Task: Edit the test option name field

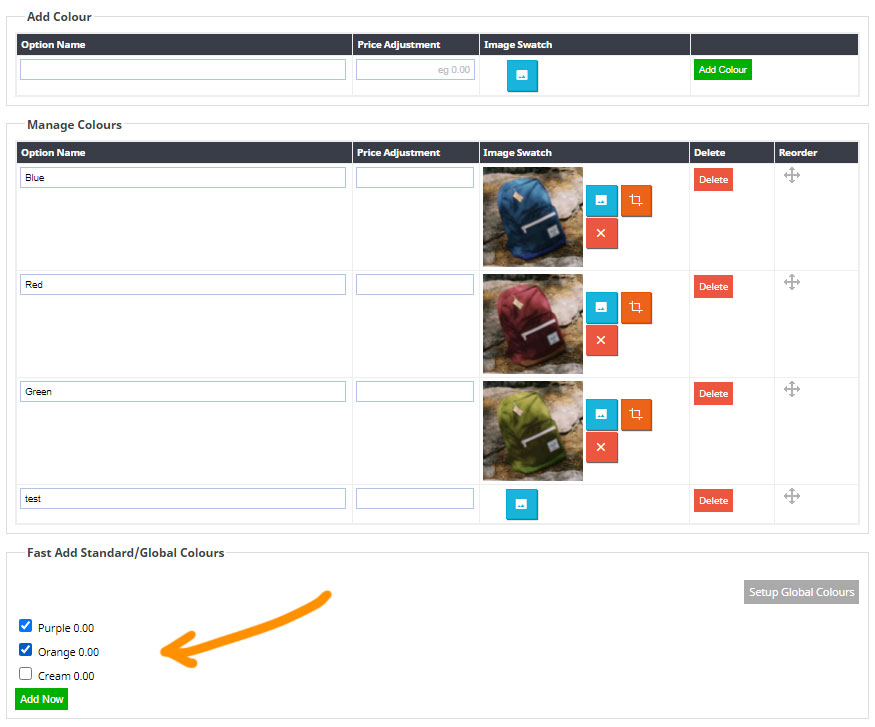Action: tap(182, 499)
